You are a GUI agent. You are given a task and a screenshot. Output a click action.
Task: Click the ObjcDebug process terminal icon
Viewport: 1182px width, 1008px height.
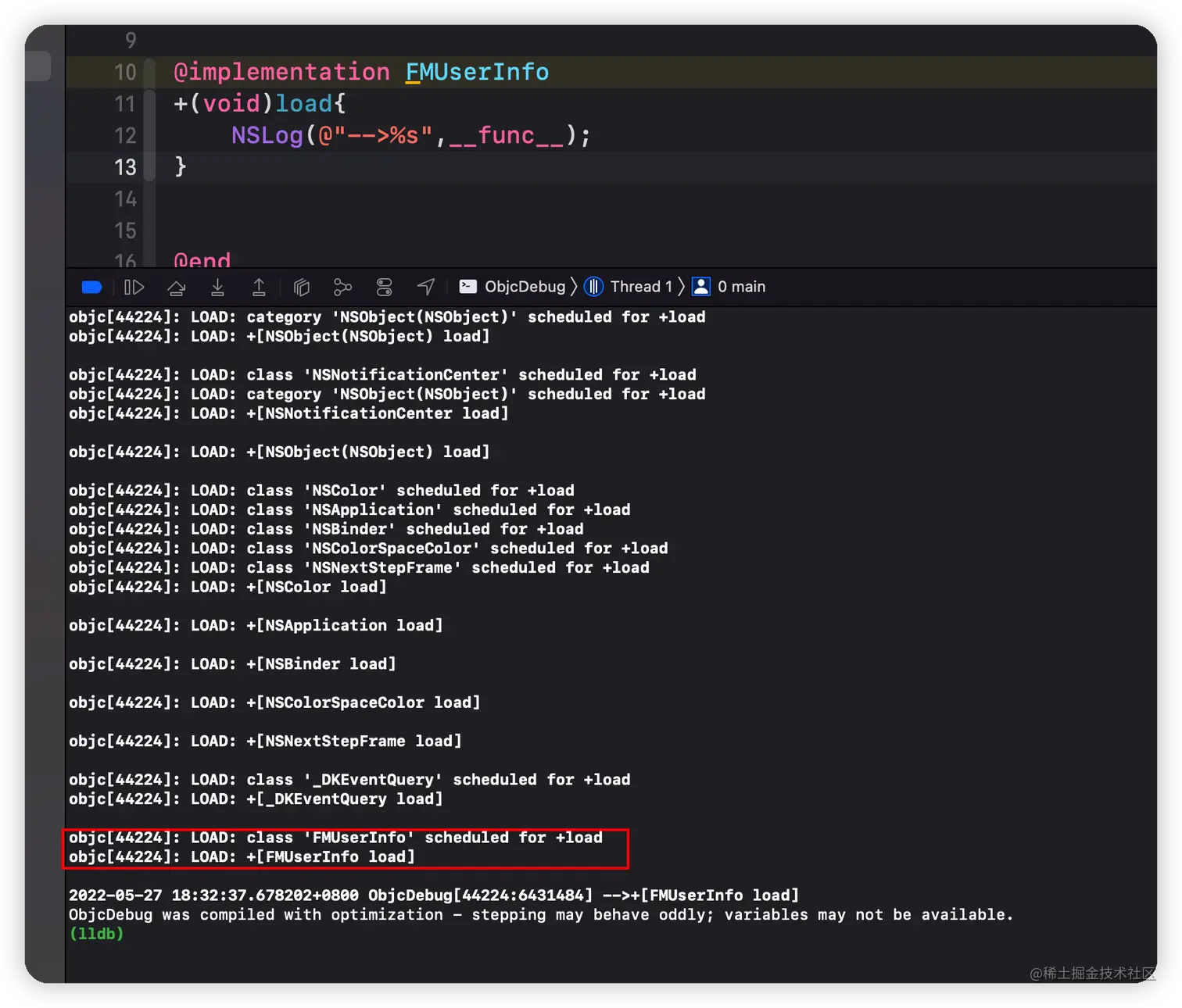tap(467, 287)
